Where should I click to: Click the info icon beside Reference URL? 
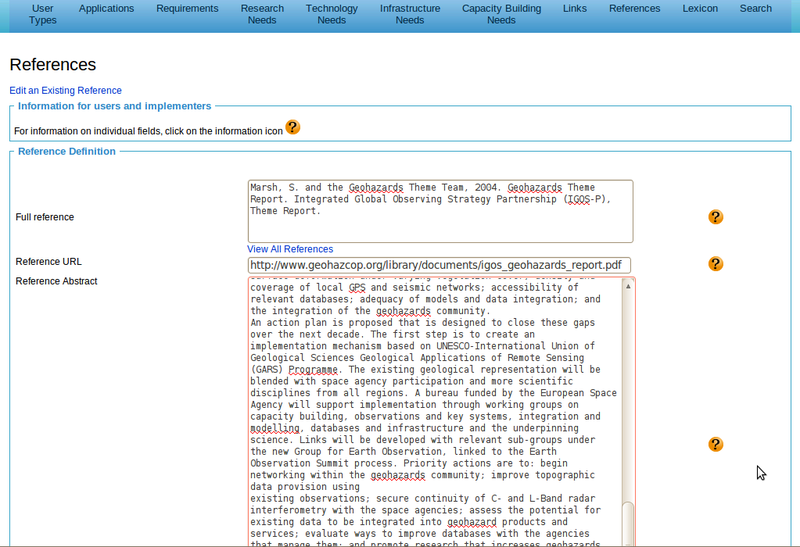click(715, 264)
